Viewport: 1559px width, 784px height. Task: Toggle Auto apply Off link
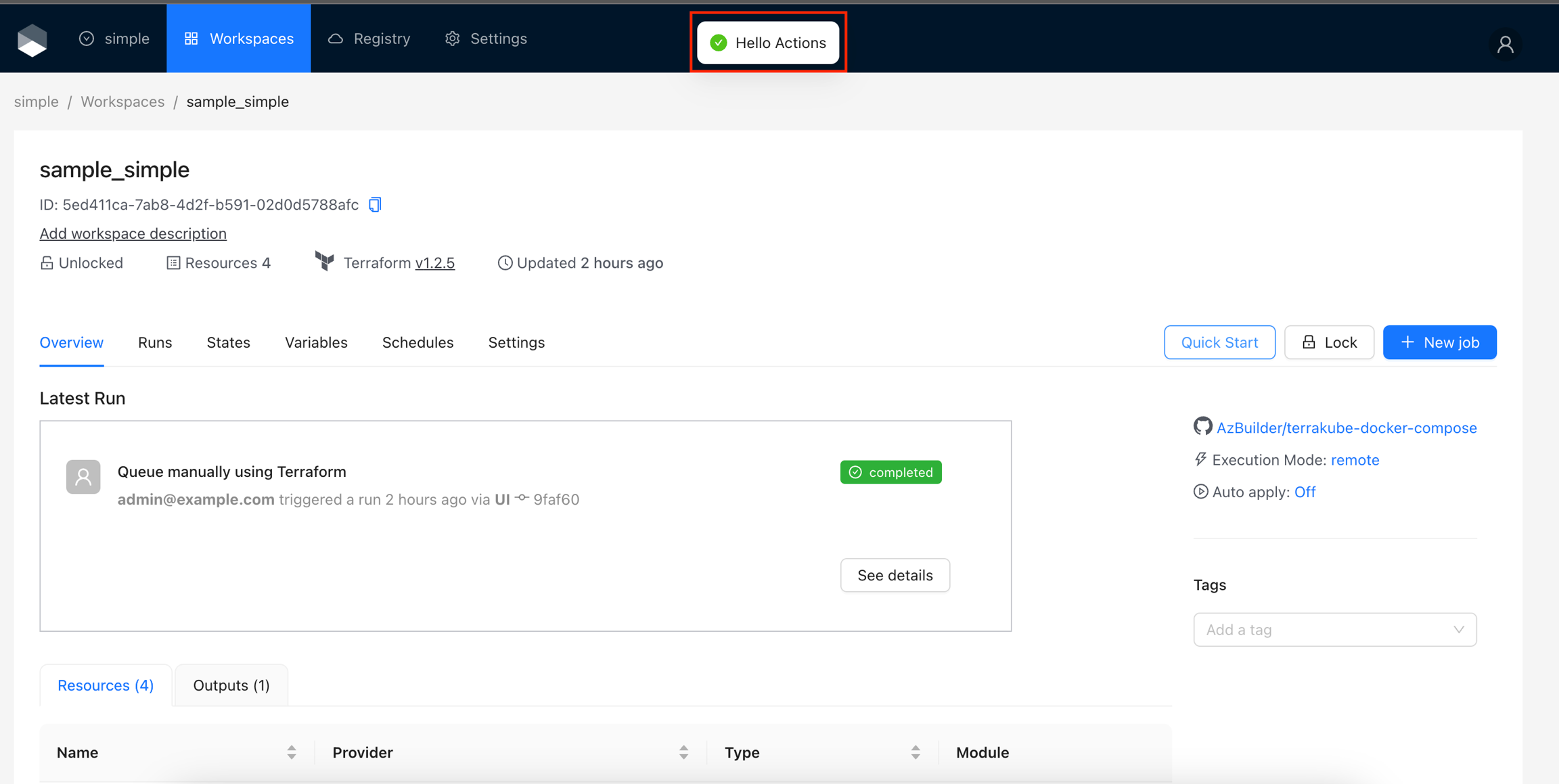coord(1305,492)
